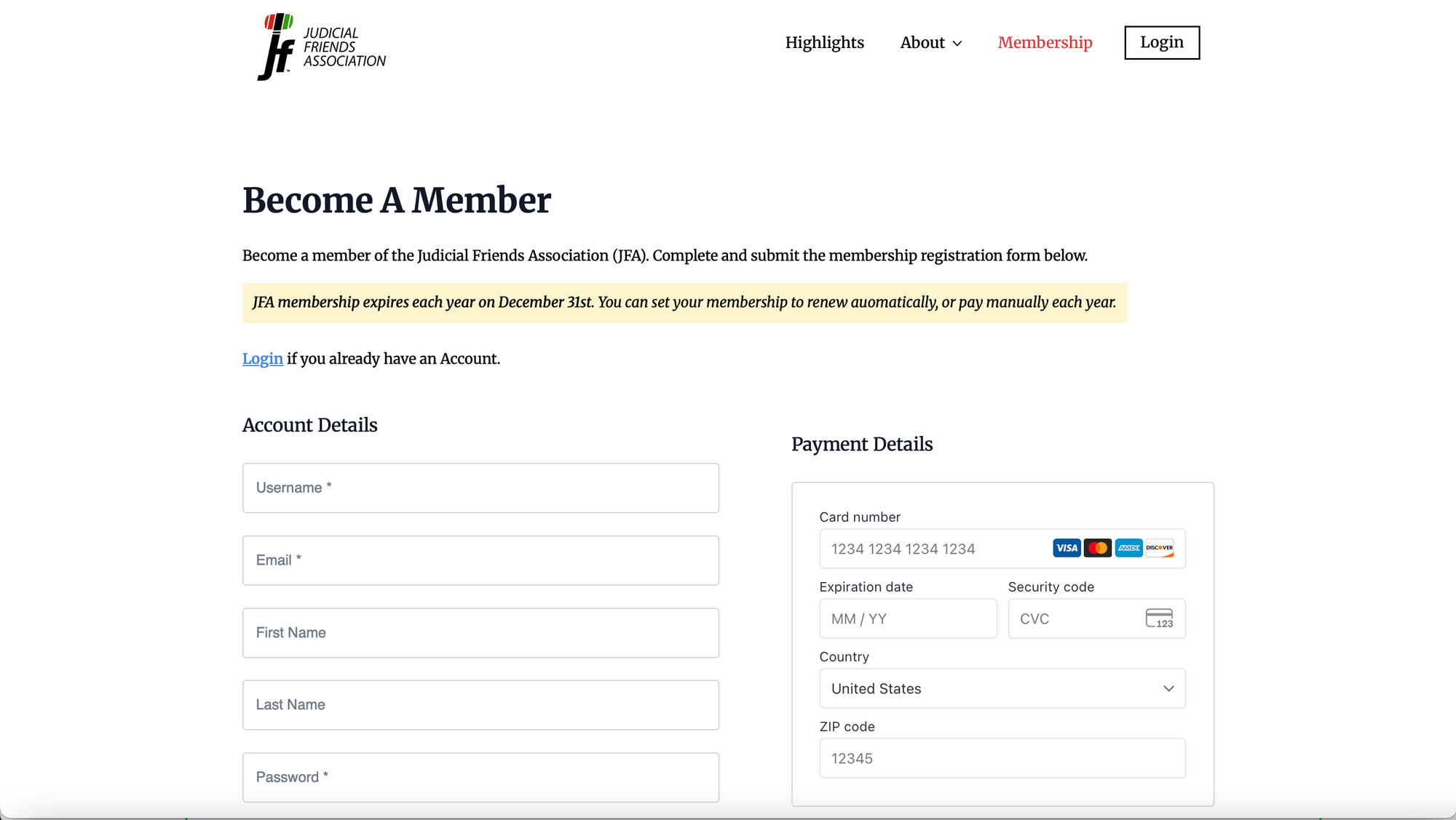
Task: Click the Last Name input box
Action: click(480, 705)
